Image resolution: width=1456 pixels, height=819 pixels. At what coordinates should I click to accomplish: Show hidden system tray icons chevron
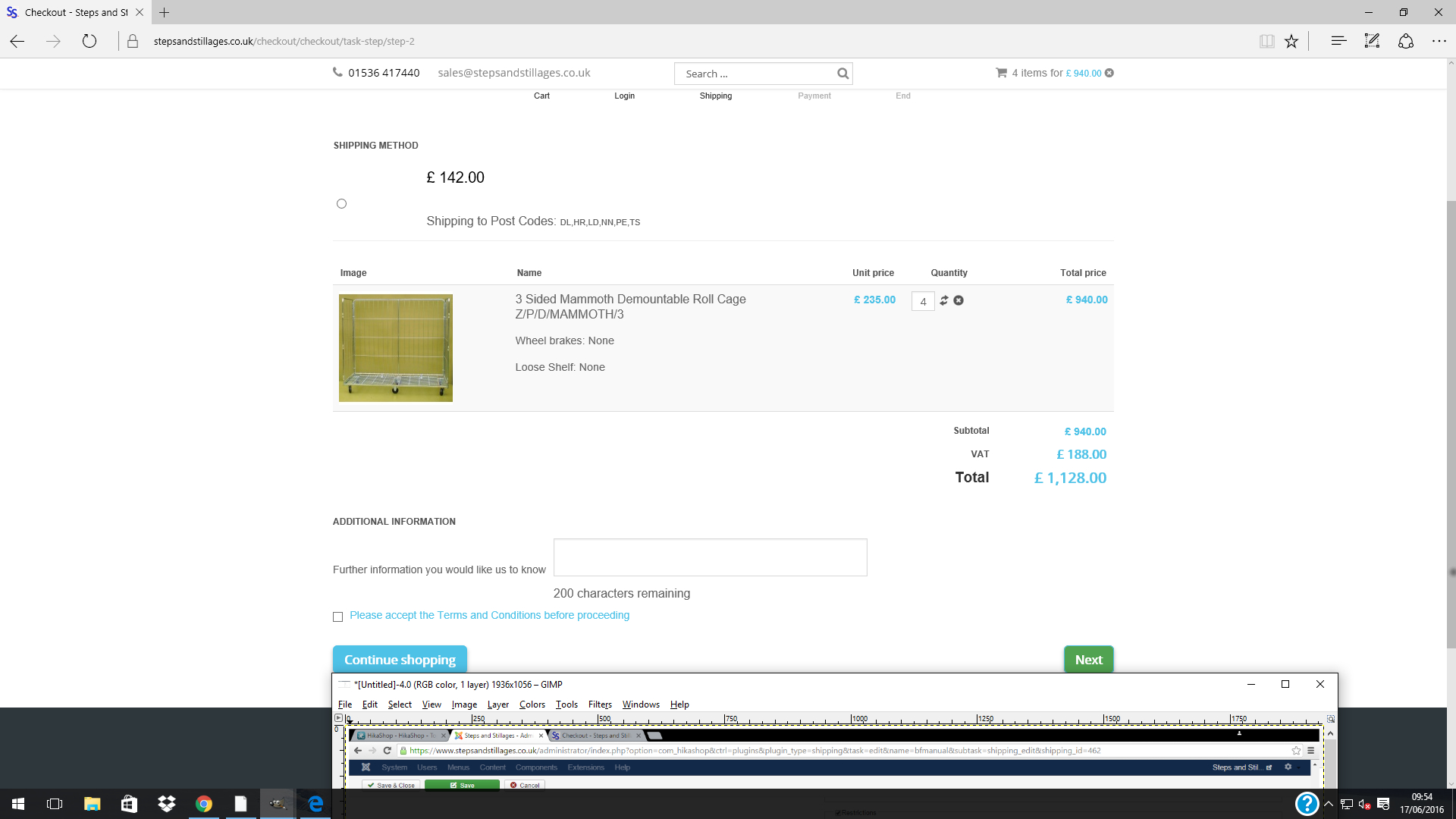(1329, 804)
